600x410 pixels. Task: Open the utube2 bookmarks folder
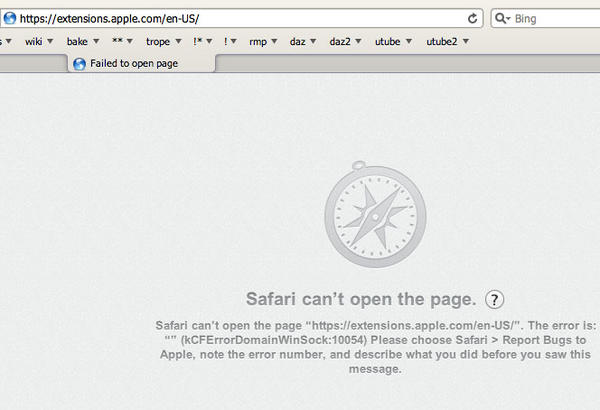(x=448, y=41)
